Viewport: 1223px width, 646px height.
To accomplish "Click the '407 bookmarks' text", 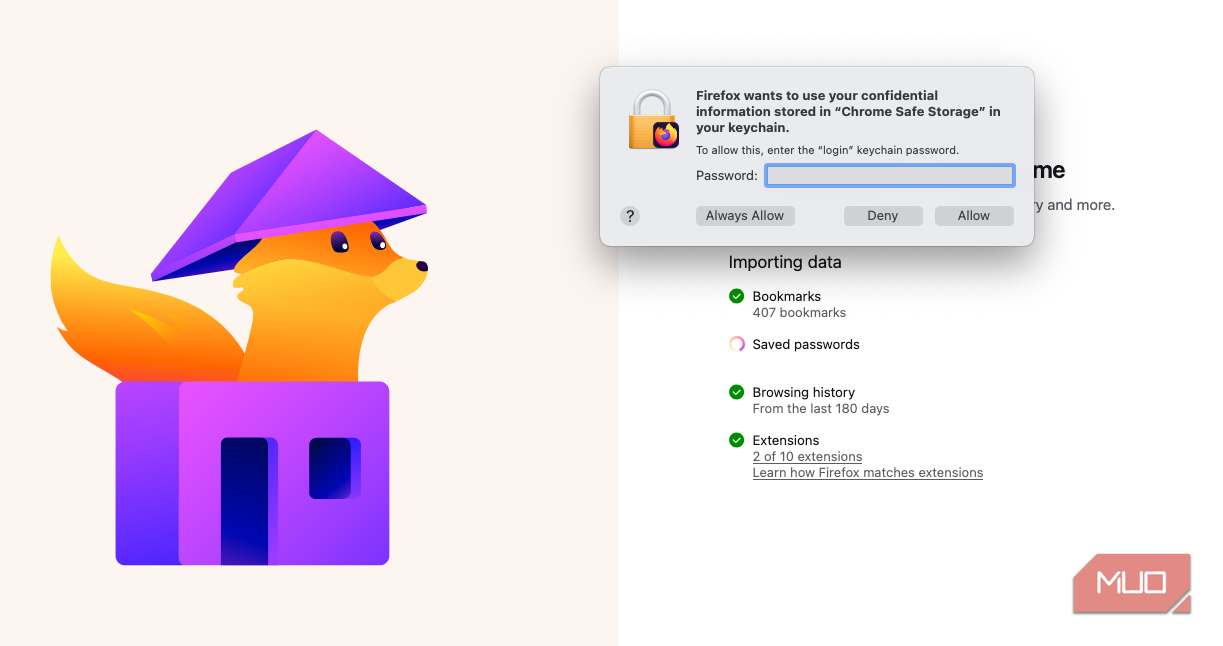I will click(x=799, y=313).
